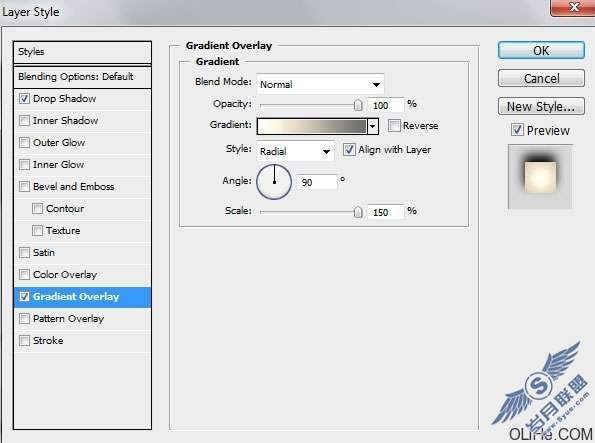The image size is (595, 443).
Task: Close the Layer Style dialog
Action: (x=573, y=8)
